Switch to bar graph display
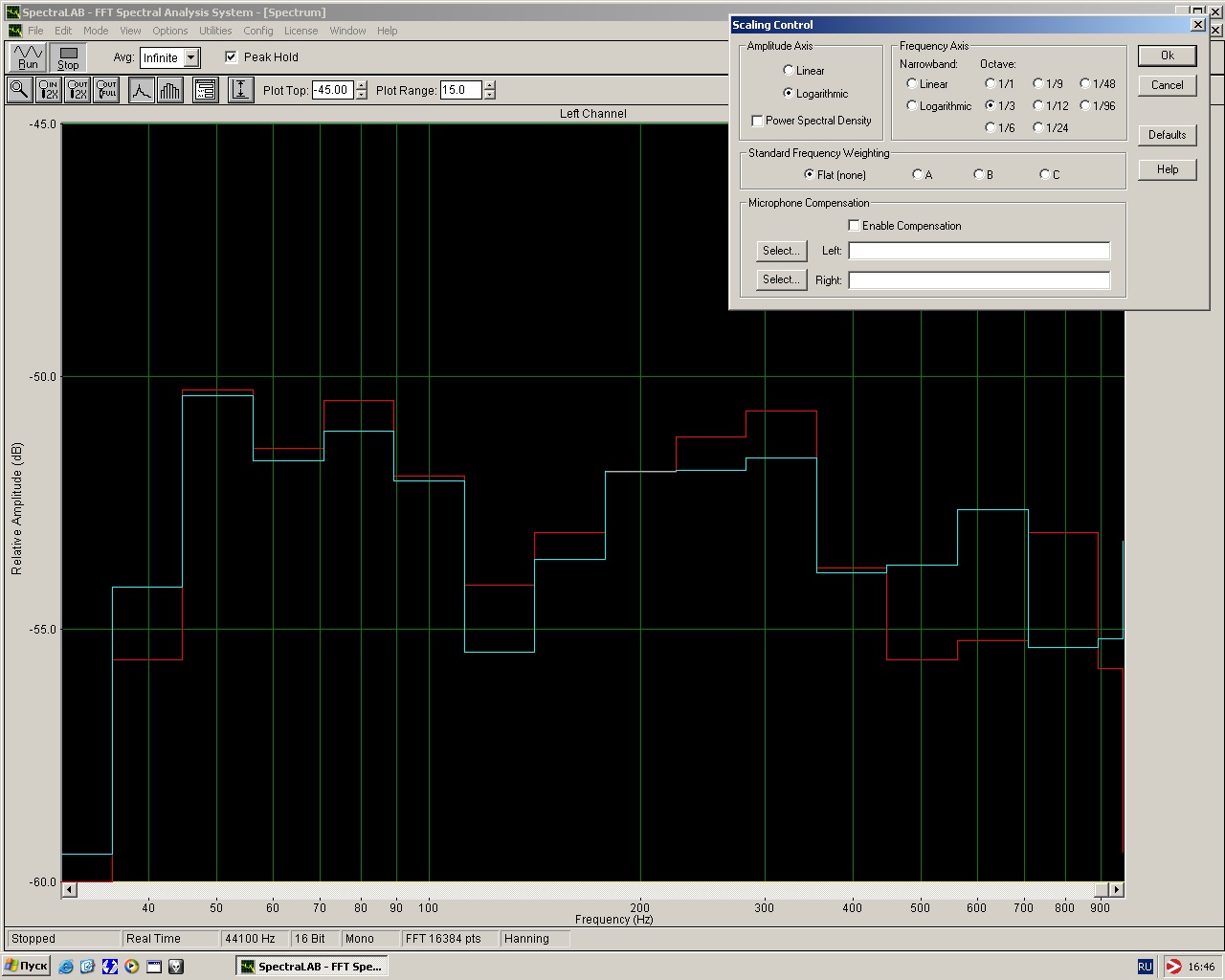 click(170, 90)
